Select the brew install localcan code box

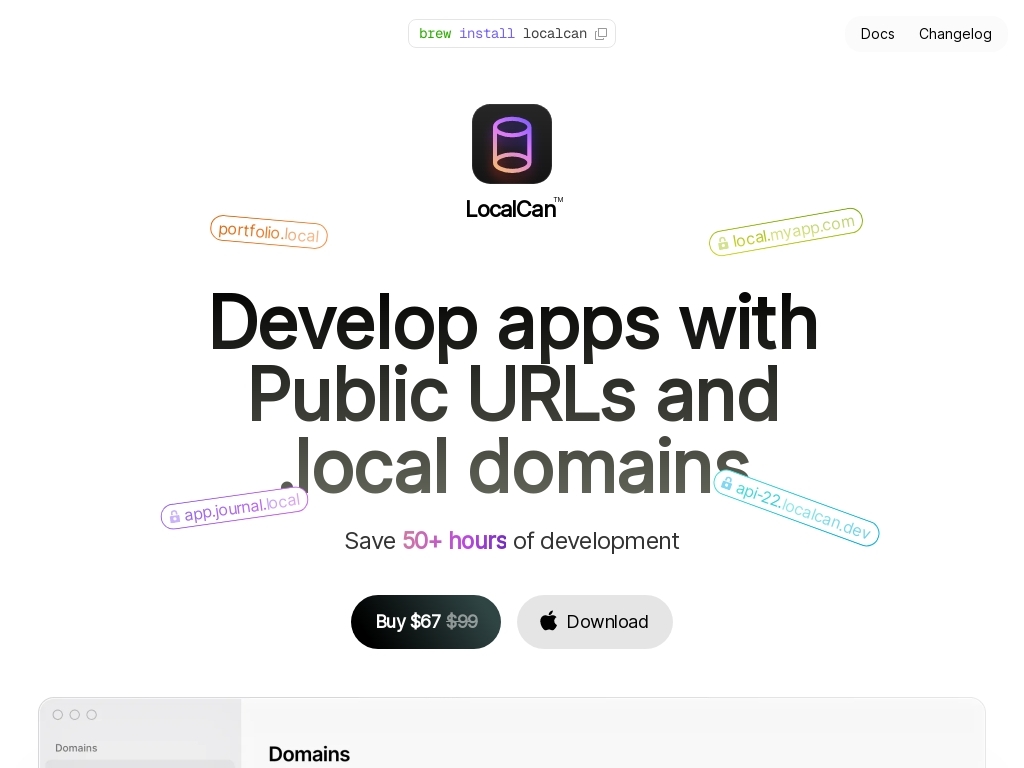[512, 34]
